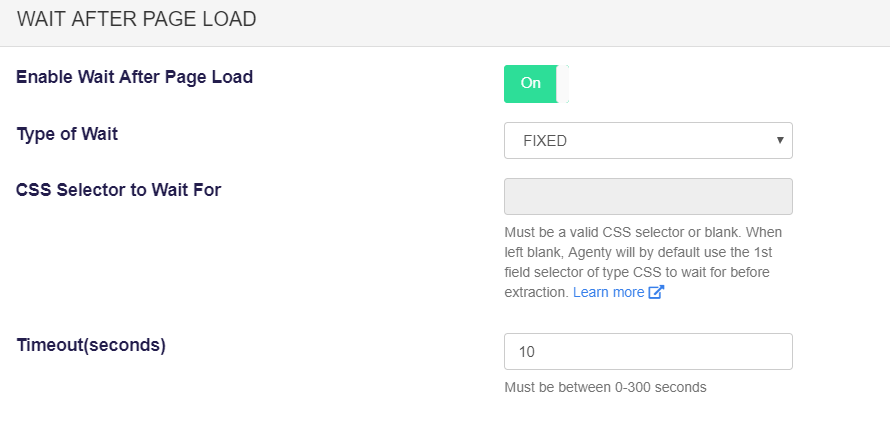The width and height of the screenshot is (890, 434).
Task: Click the external-link icon beside Learn more
Action: (656, 292)
